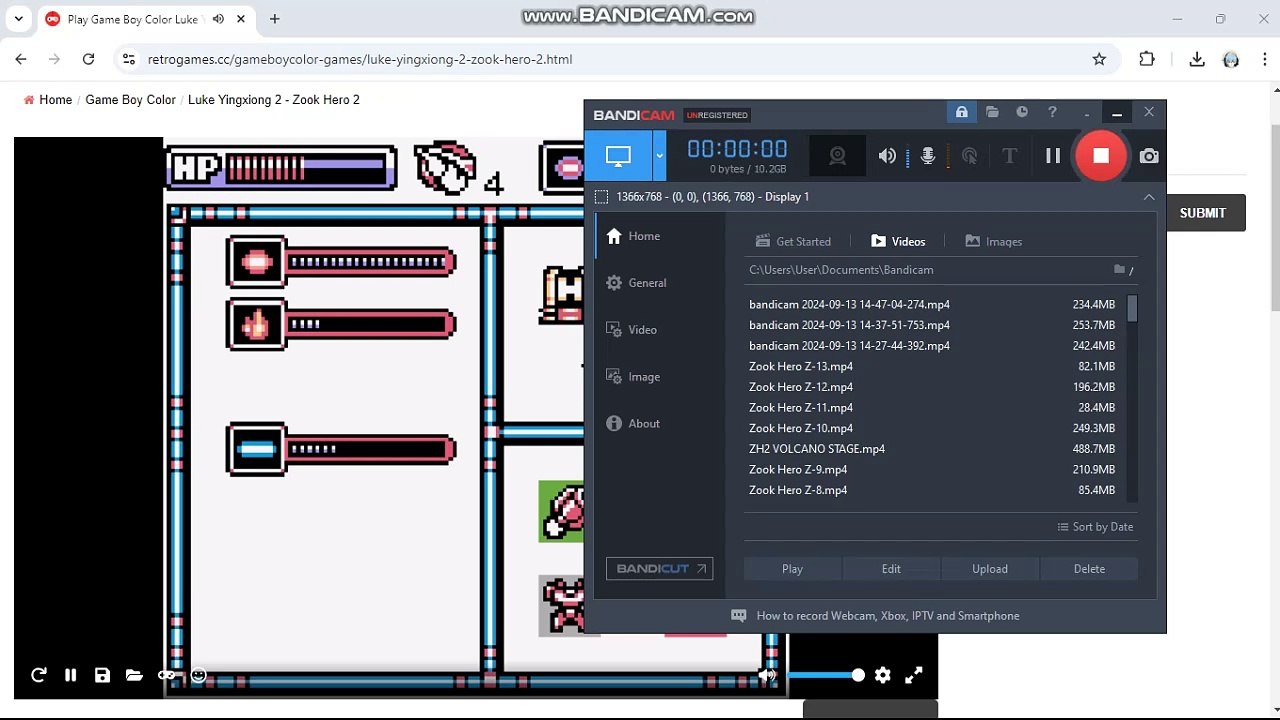The image size is (1280, 720).
Task: Enter emulator fullscreen mode
Action: [x=914, y=675]
